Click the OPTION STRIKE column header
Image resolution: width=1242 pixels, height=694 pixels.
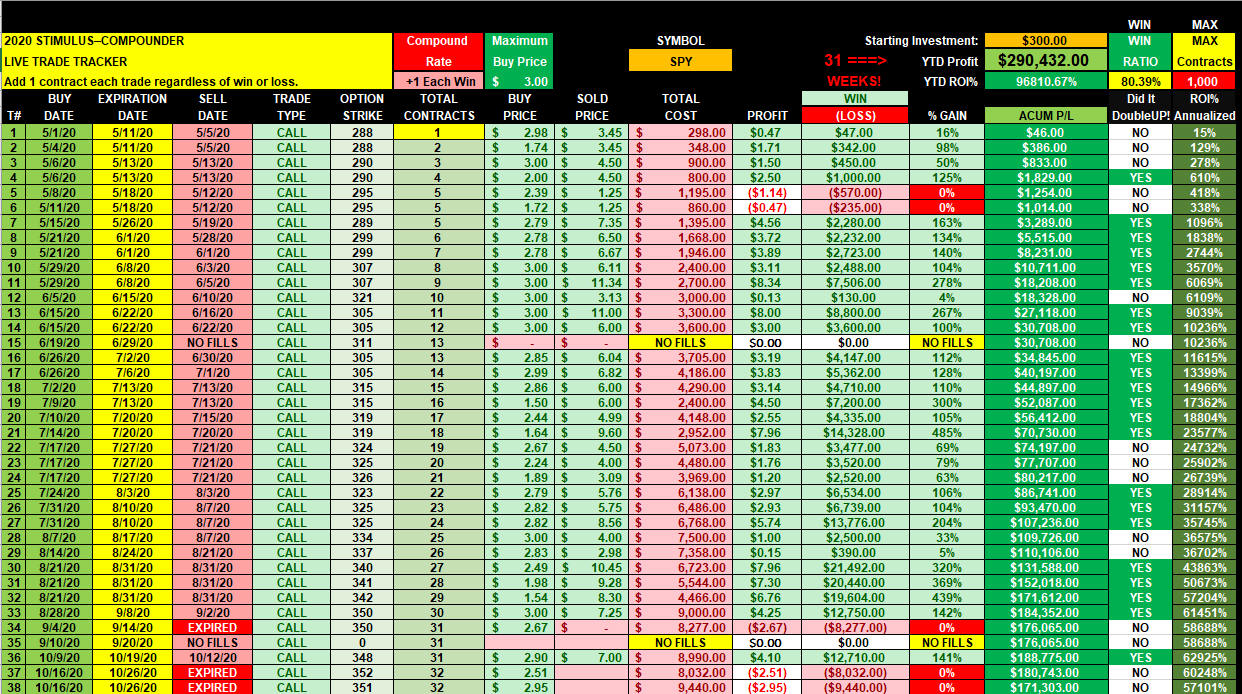point(362,107)
